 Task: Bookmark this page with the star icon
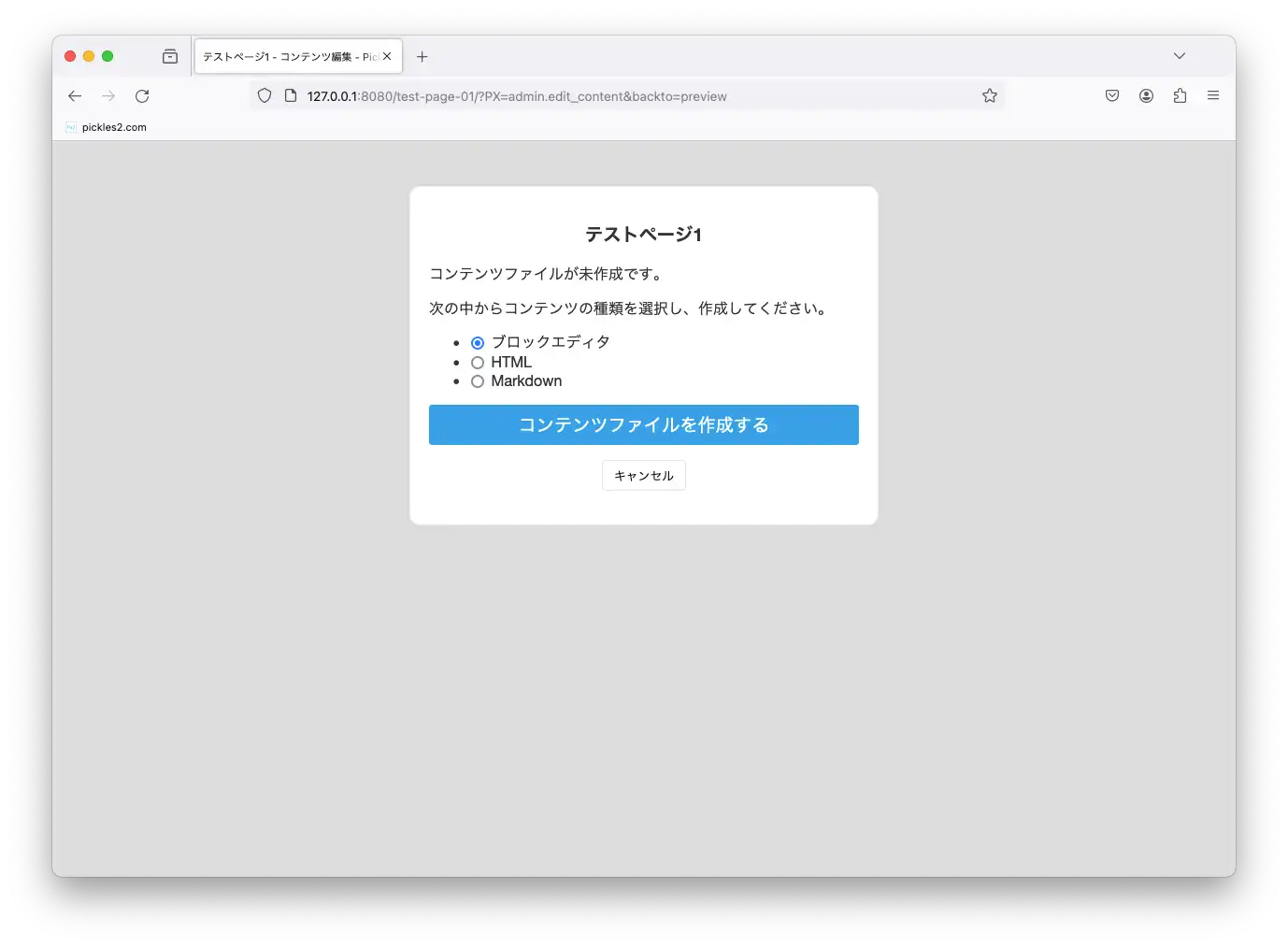(990, 95)
